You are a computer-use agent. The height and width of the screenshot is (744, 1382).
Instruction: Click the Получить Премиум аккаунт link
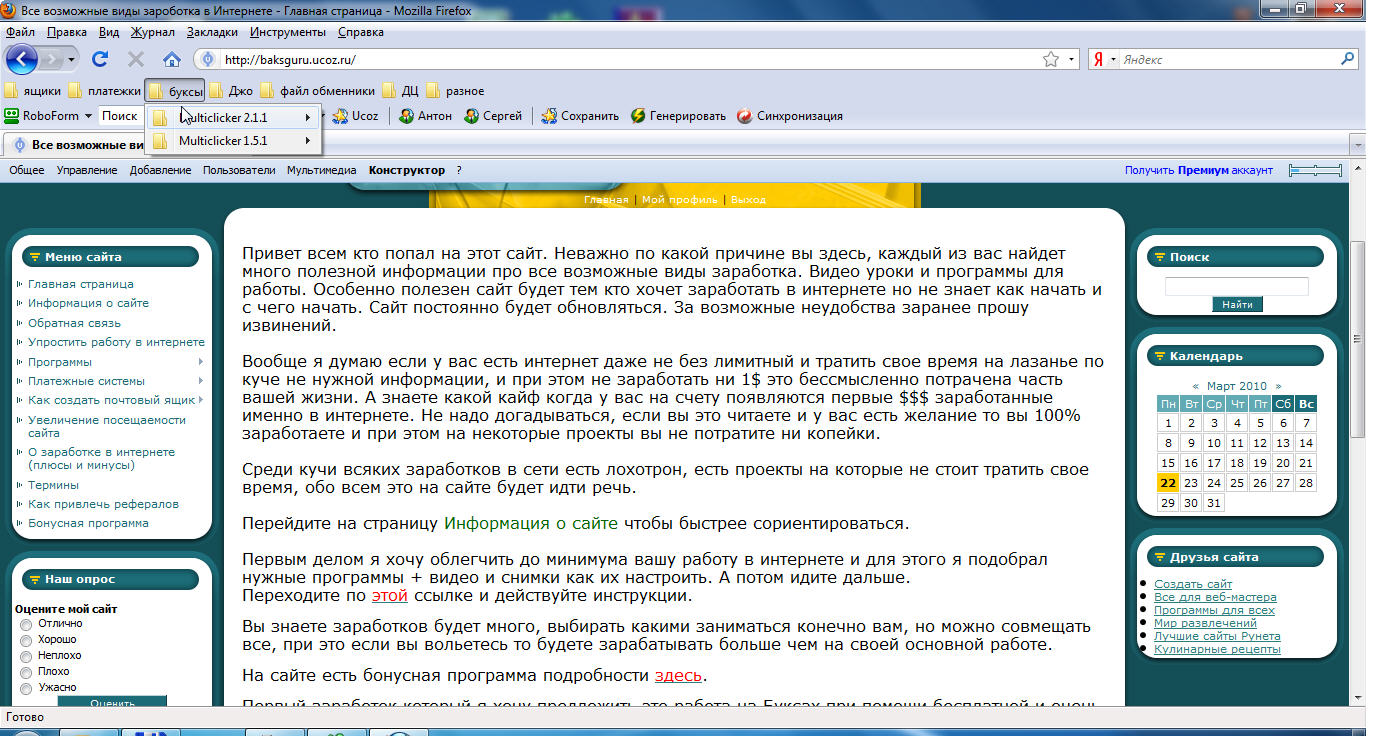(1199, 171)
